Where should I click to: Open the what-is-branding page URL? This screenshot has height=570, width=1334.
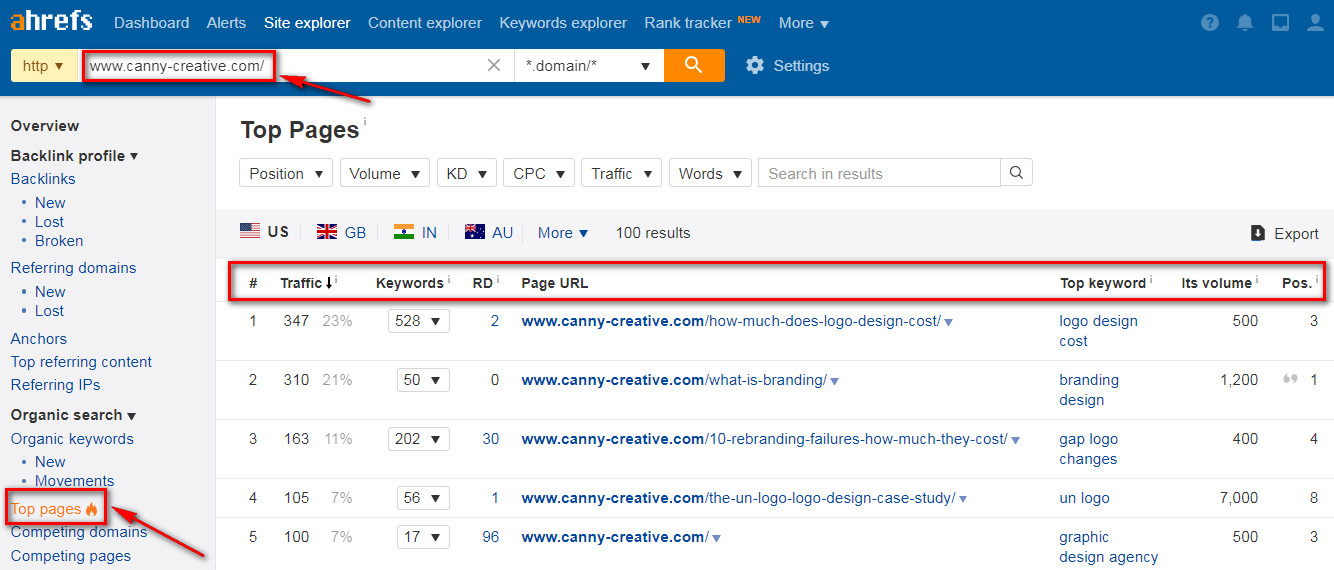coord(674,380)
